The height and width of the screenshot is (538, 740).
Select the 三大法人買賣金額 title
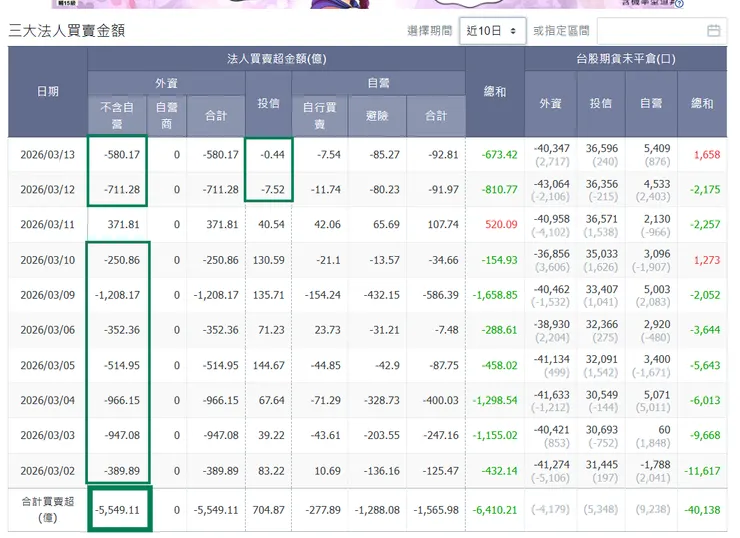[x=67, y=31]
